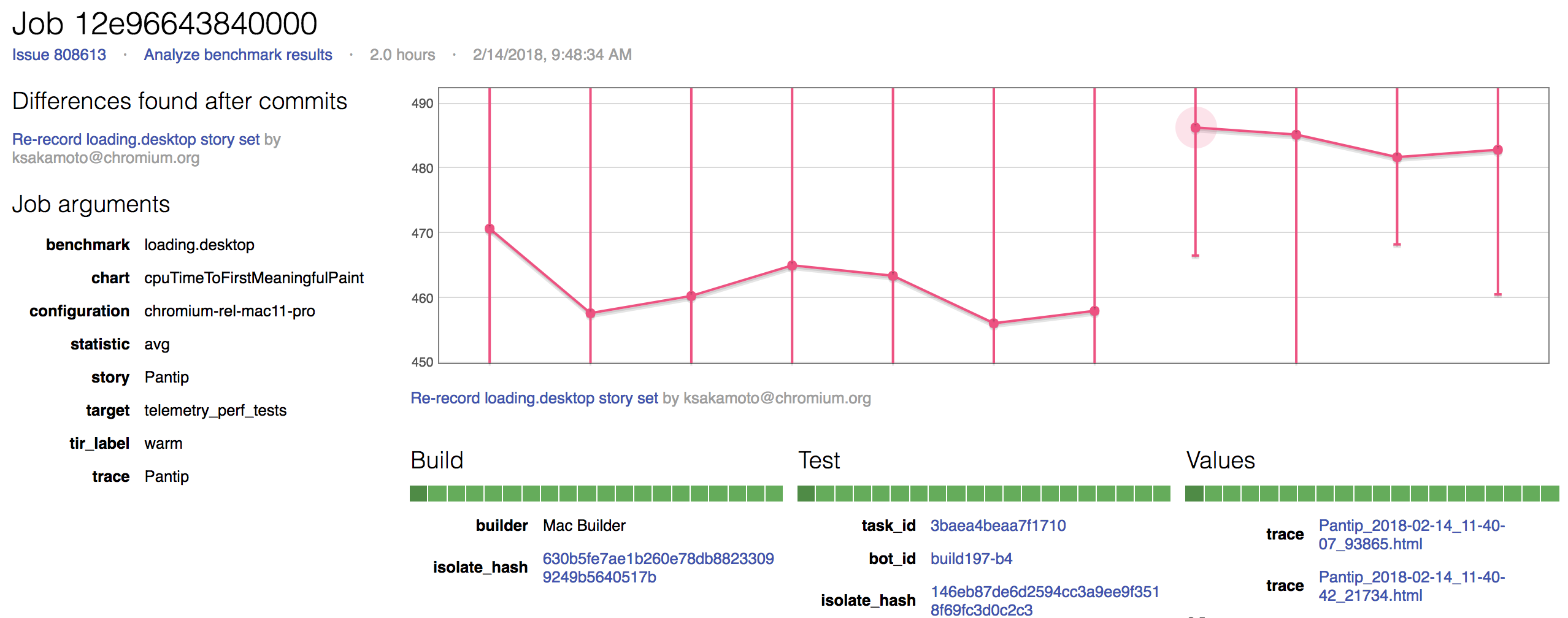Open task_id 3baea4beaa7f1710 link
The image size is (1568, 618).
pos(997,525)
